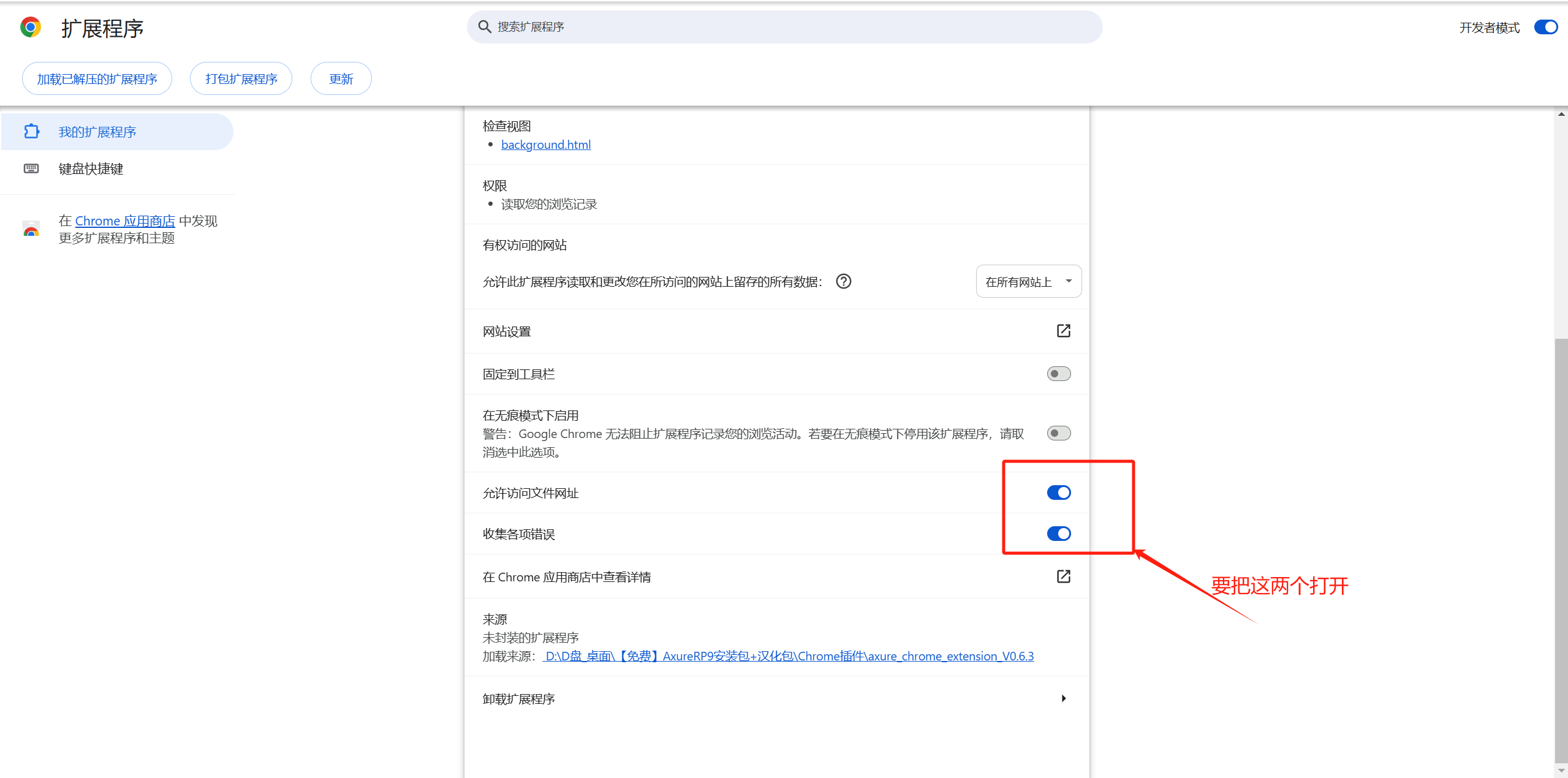Open Chrome 应用商店 details external icon

click(x=1063, y=576)
